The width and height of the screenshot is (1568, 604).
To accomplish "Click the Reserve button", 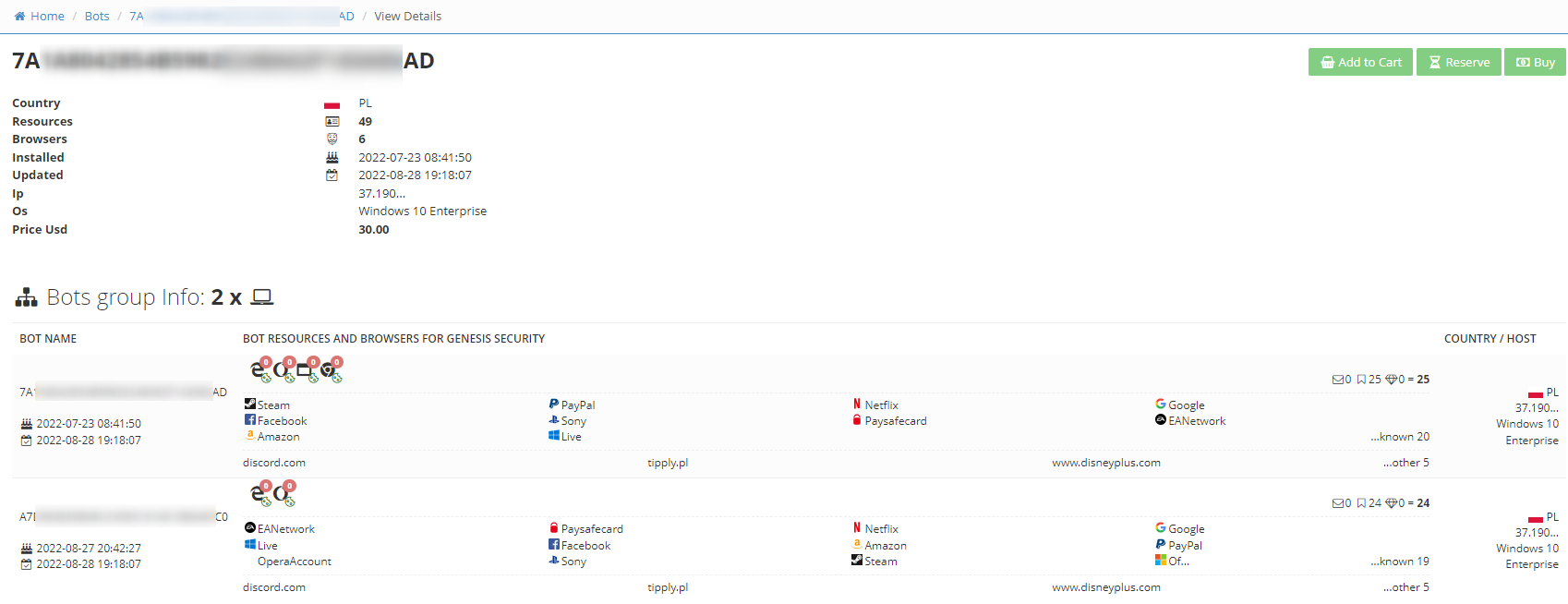I will point(1459,62).
